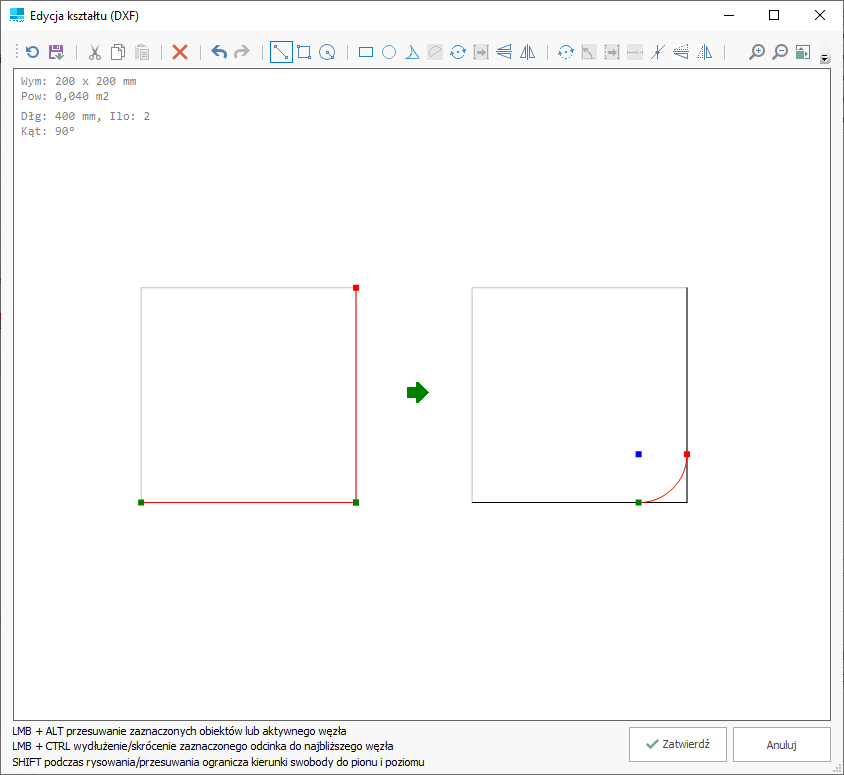
Task: Select the green node at bottom-right of left square
Action: pos(356,502)
